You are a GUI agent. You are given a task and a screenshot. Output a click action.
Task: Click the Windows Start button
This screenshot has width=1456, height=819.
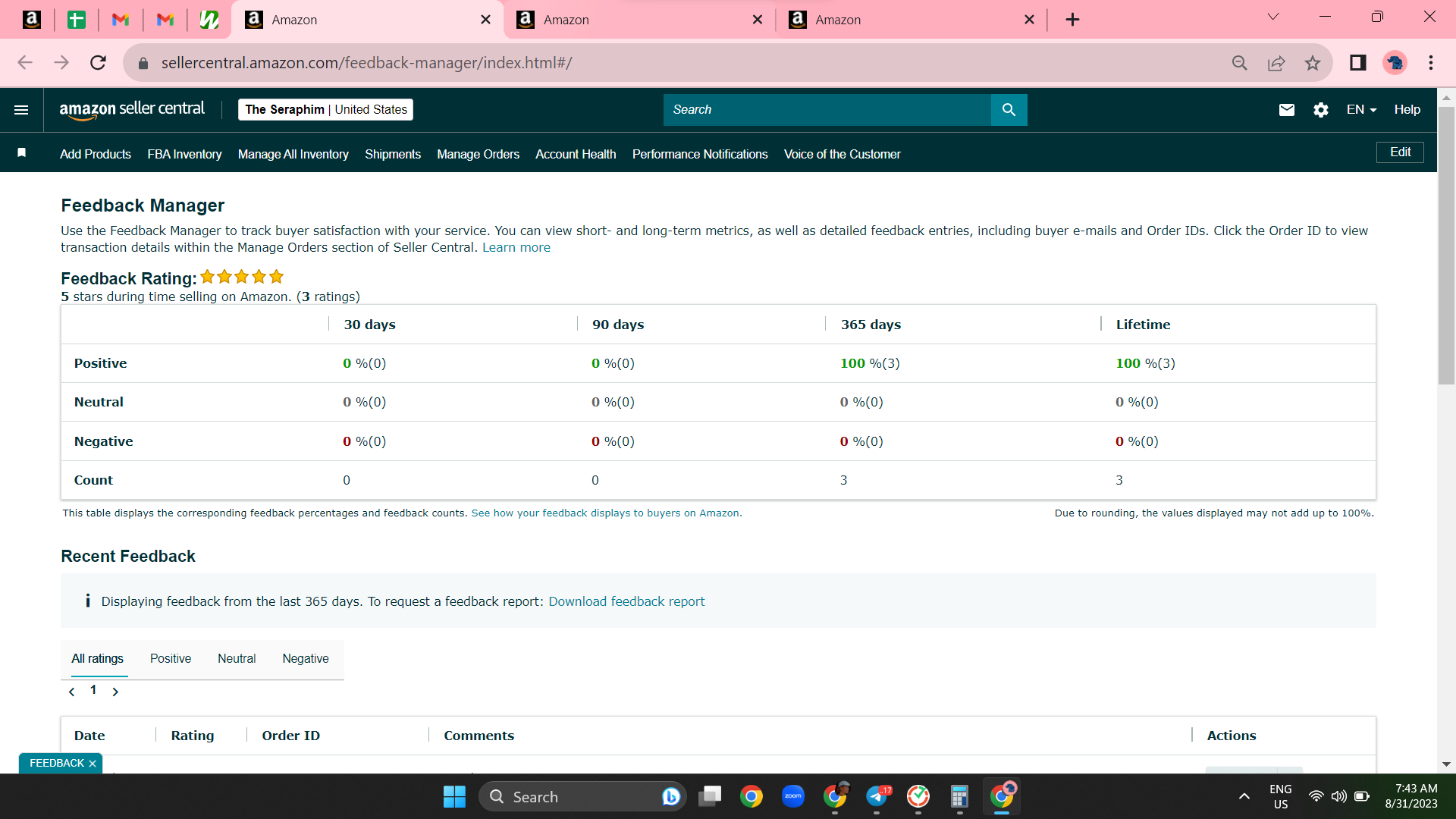[x=454, y=797]
